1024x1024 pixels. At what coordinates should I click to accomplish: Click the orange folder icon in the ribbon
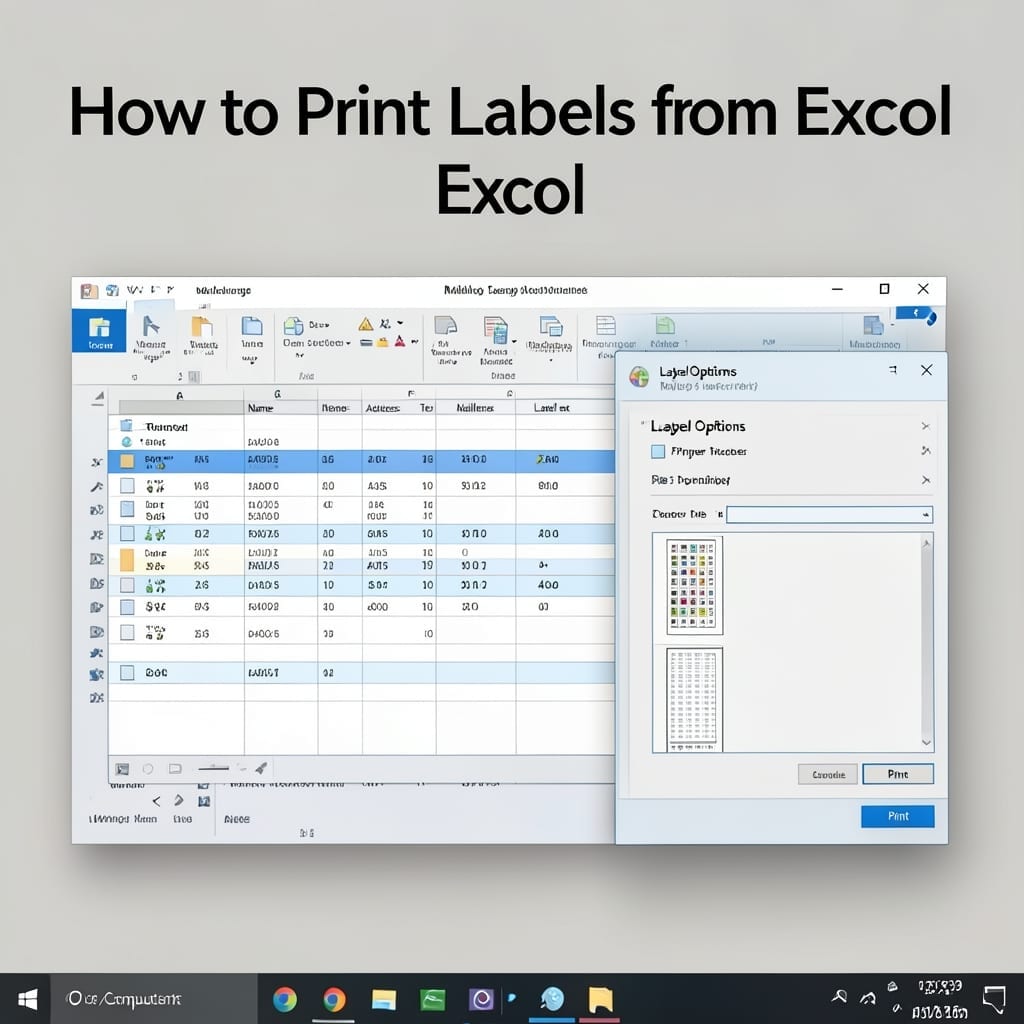click(x=202, y=326)
